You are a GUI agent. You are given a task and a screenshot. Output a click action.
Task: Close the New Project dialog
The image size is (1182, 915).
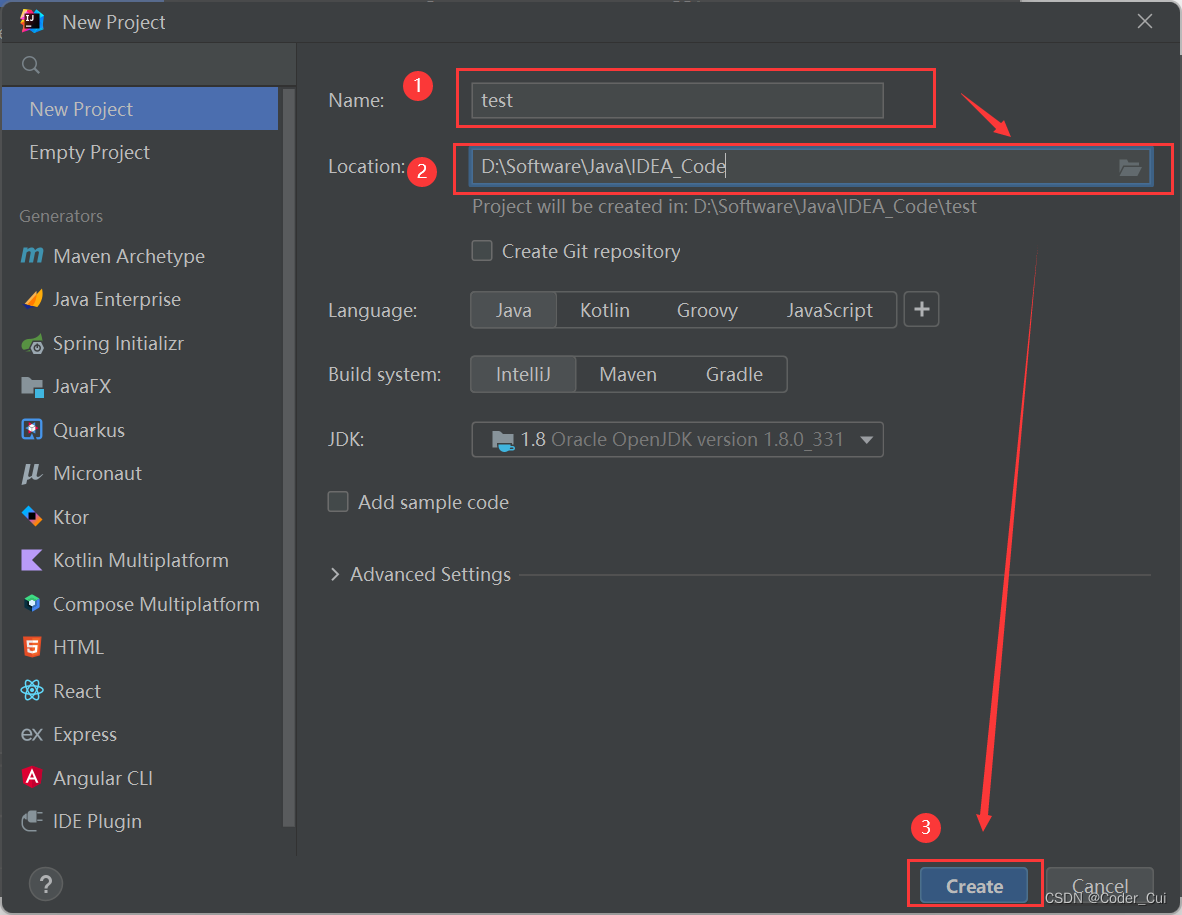point(1144,22)
